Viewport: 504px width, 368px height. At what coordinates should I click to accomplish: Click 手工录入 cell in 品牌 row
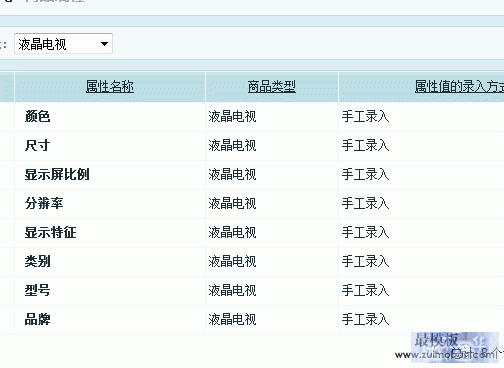(365, 320)
